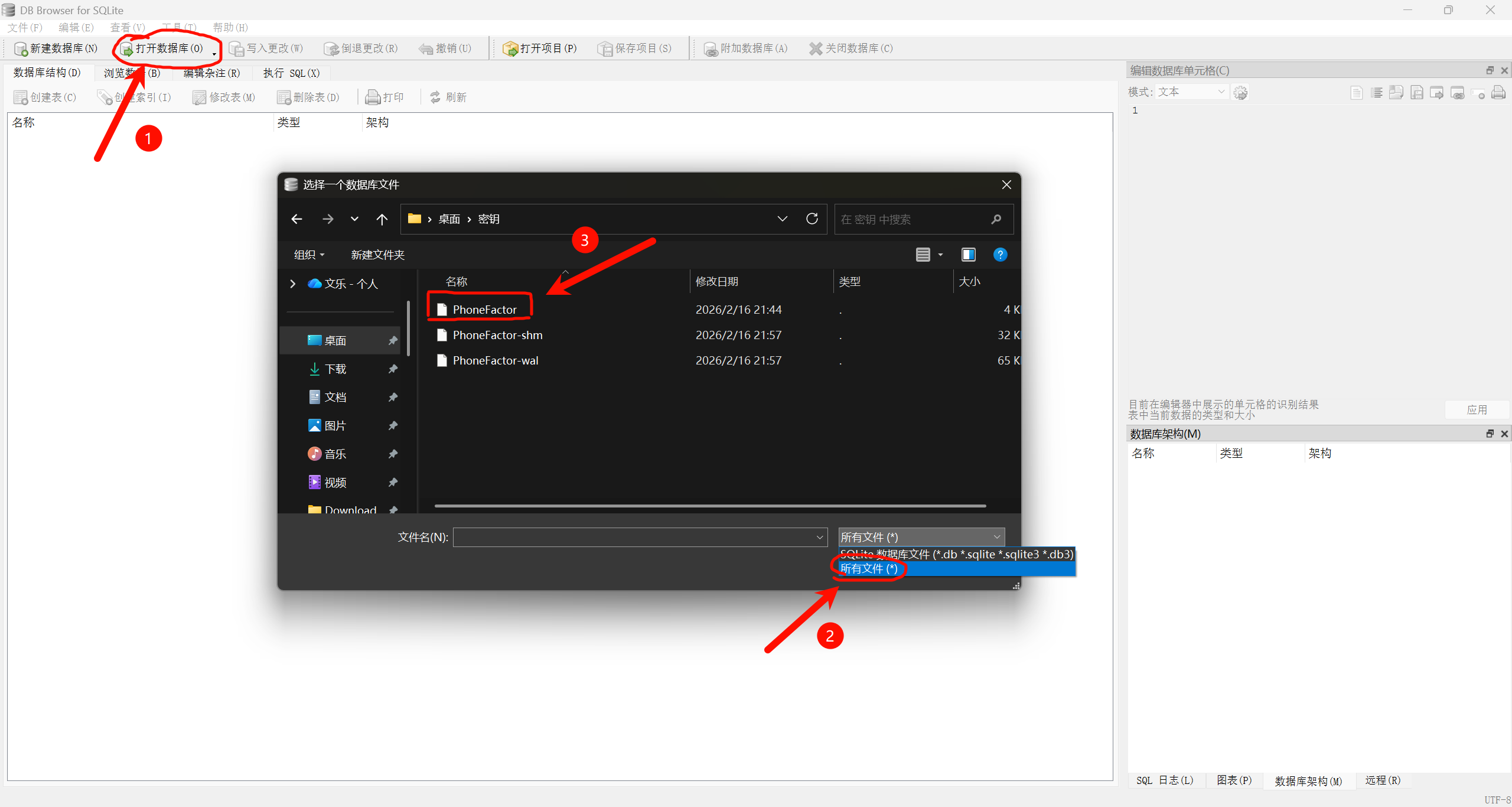Open the File menu
The image size is (1512, 807).
pyautogui.click(x=25, y=28)
